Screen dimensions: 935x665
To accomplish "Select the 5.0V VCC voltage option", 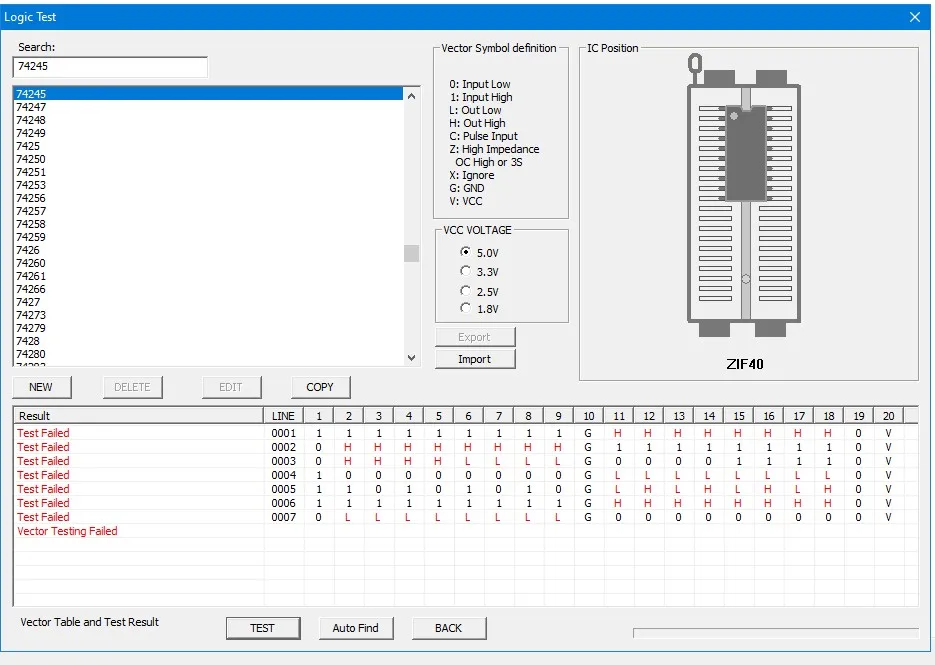I will click(x=465, y=253).
